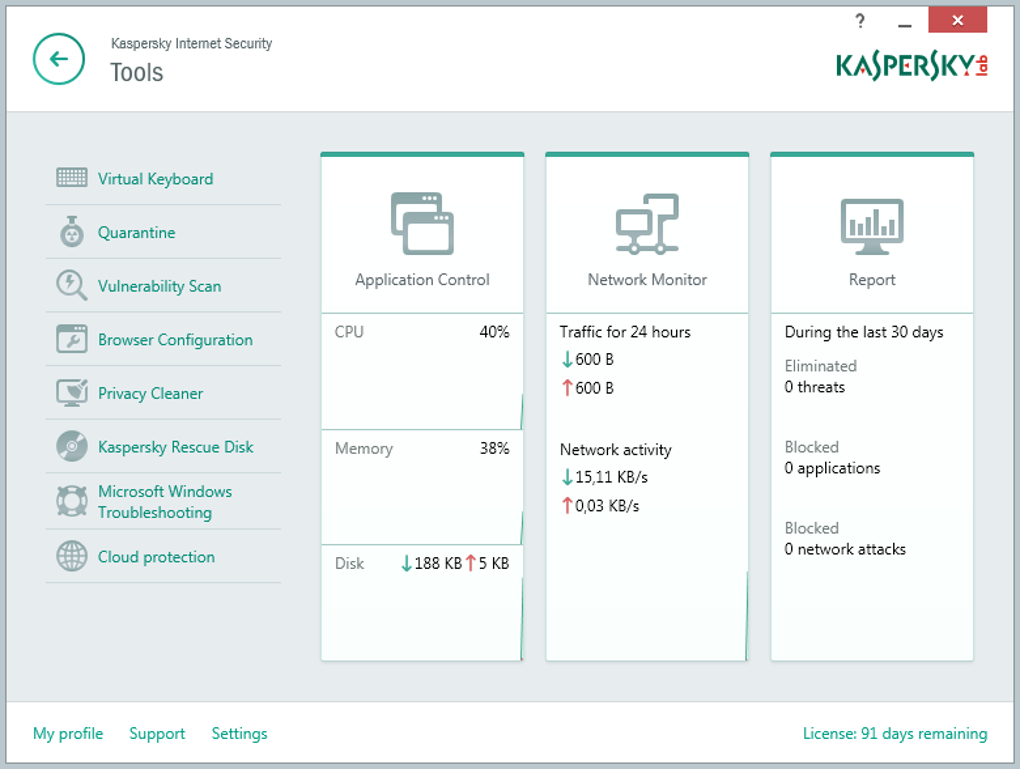This screenshot has height=769, width=1020.
Task: Click License: 91 days remaining
Action: (895, 733)
